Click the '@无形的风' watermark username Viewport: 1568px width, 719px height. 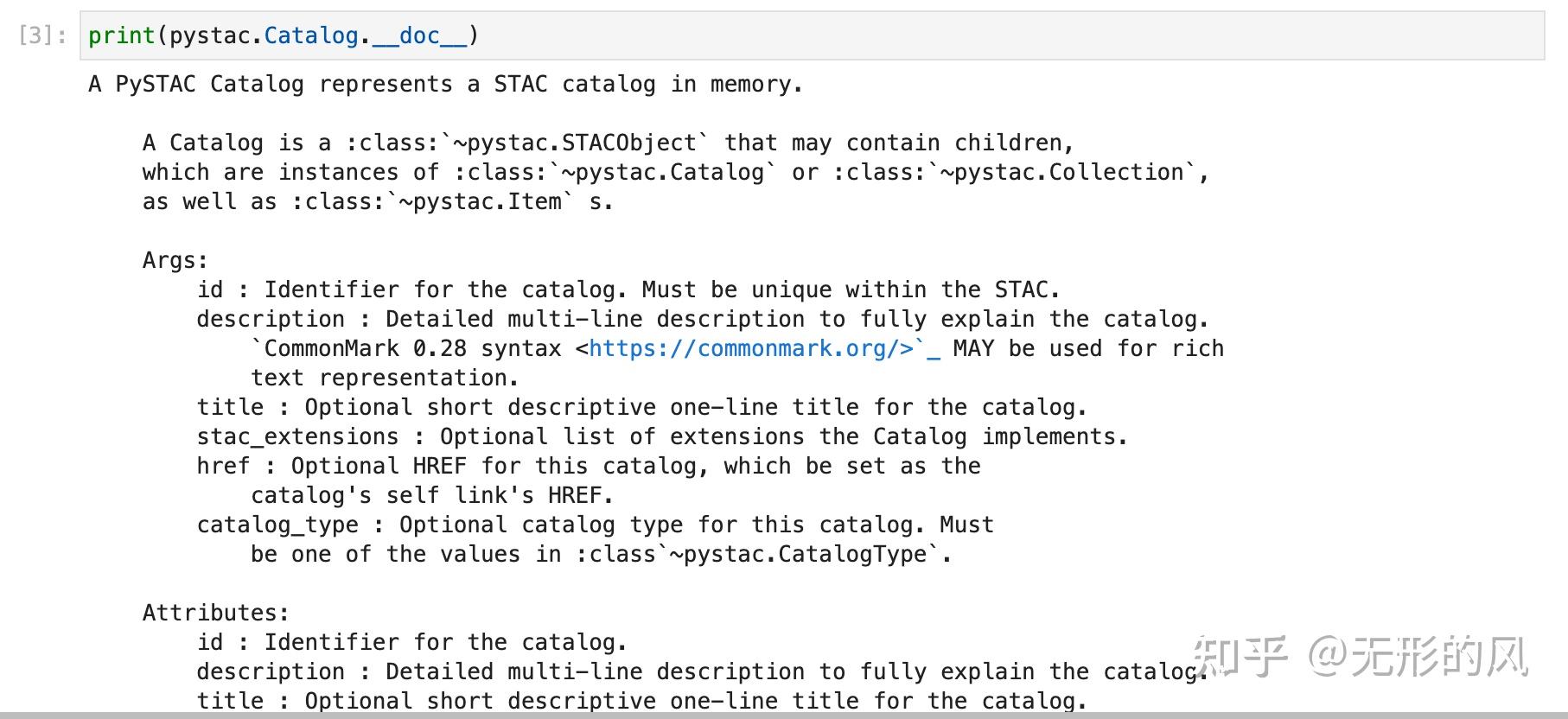1418,656
